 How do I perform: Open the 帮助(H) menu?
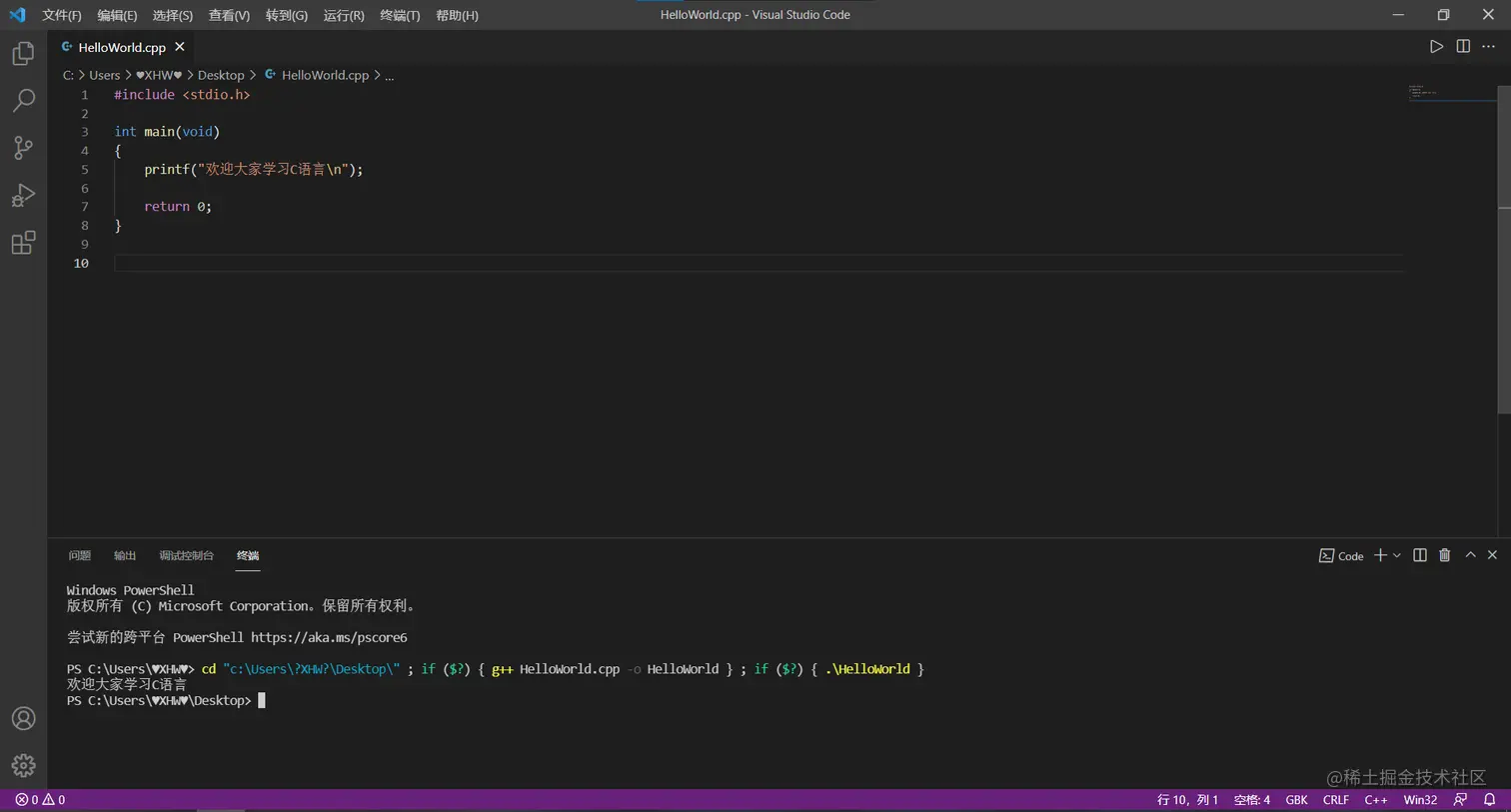[x=457, y=15]
